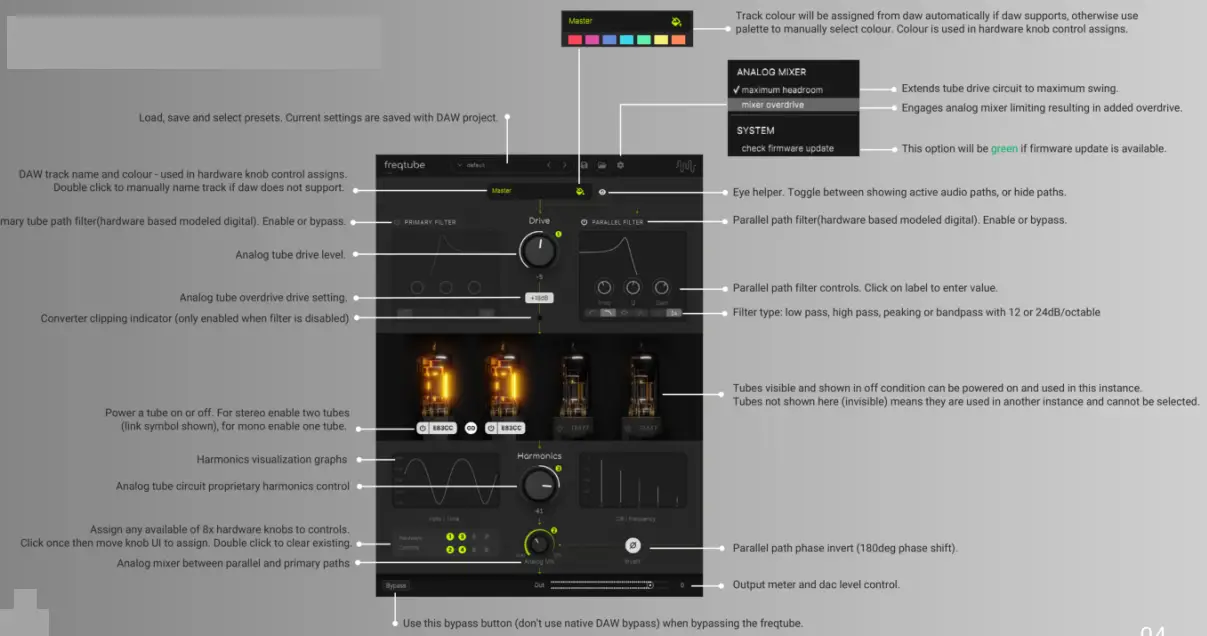Click Harmonics knob assign badge 3

point(558,468)
